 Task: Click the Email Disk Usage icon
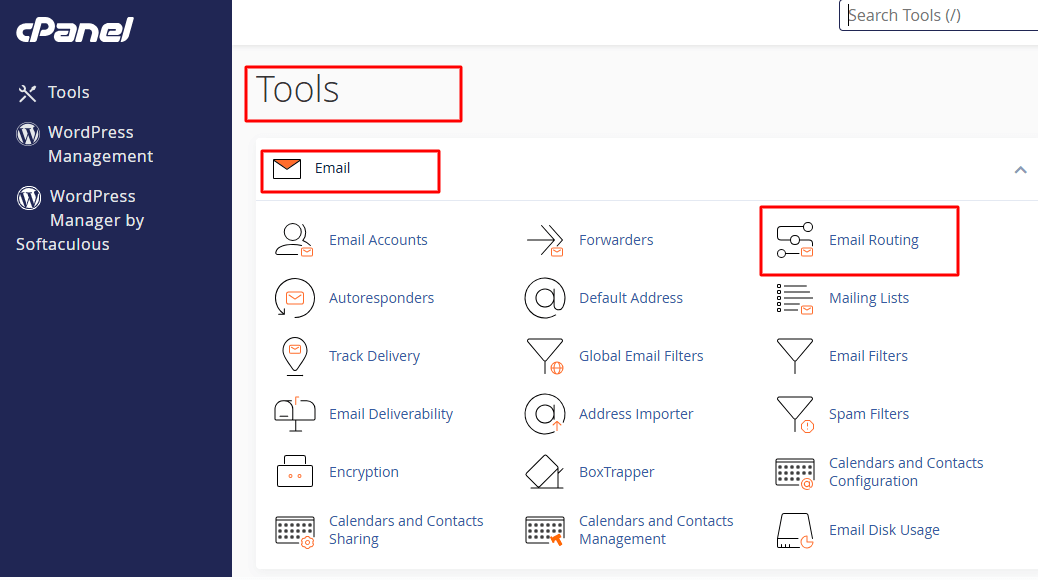click(x=794, y=530)
